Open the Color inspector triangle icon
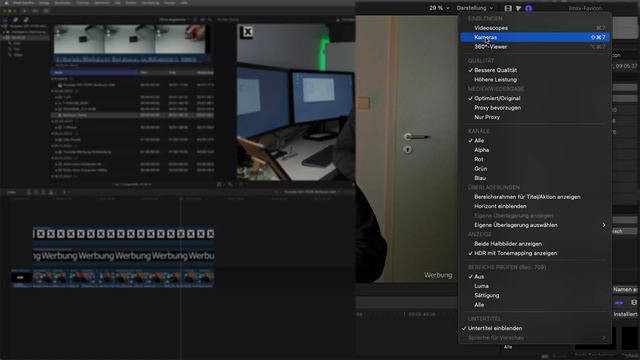The width and height of the screenshot is (640, 360). pos(518,8)
